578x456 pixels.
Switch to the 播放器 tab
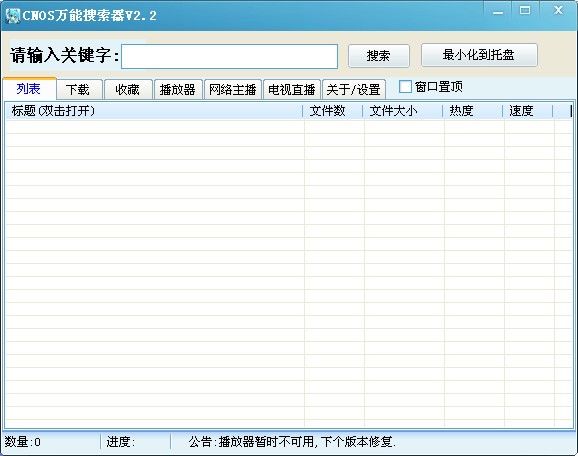pos(178,90)
